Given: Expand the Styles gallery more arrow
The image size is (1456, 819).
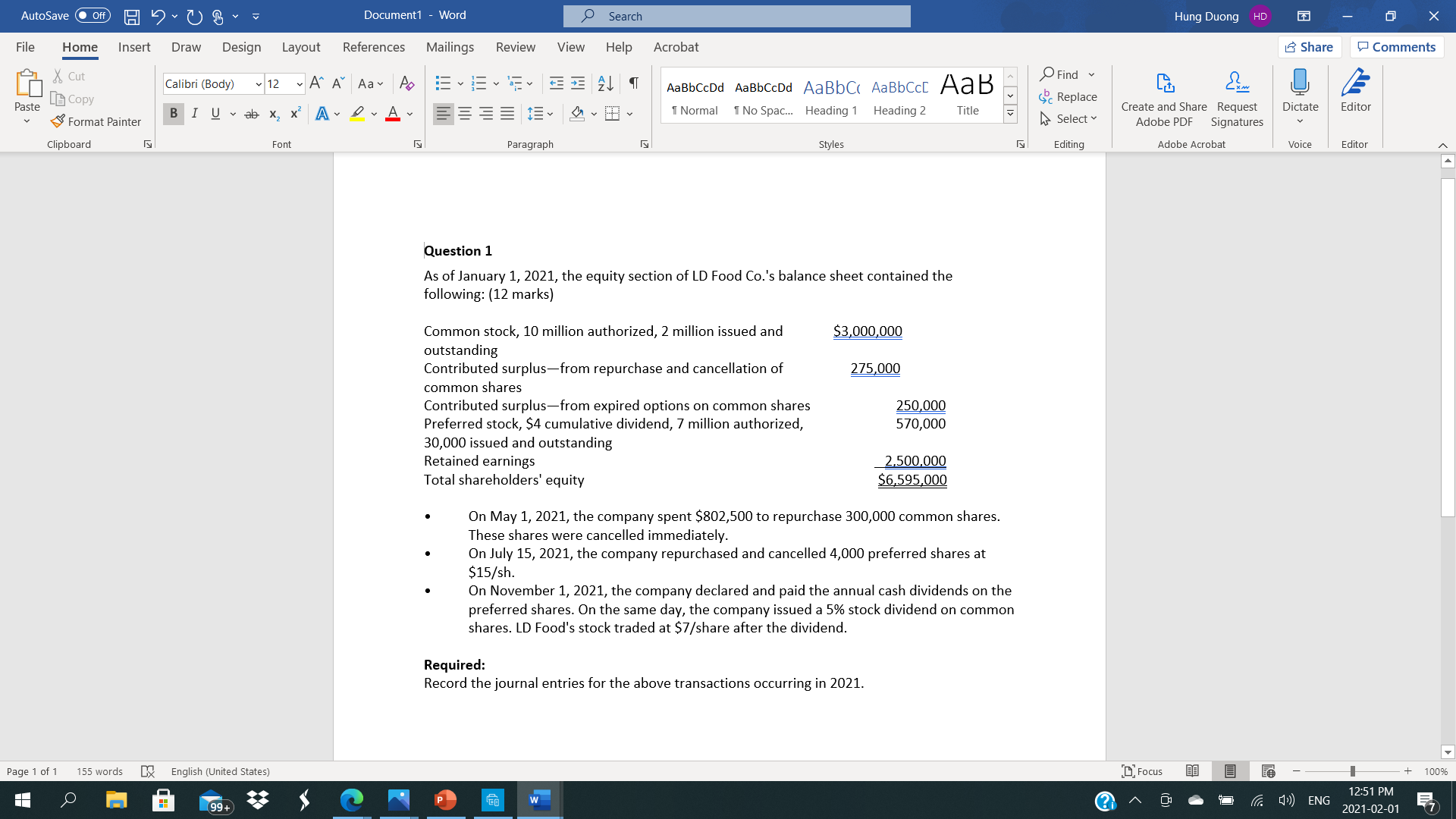Looking at the screenshot, I should pos(1010,115).
